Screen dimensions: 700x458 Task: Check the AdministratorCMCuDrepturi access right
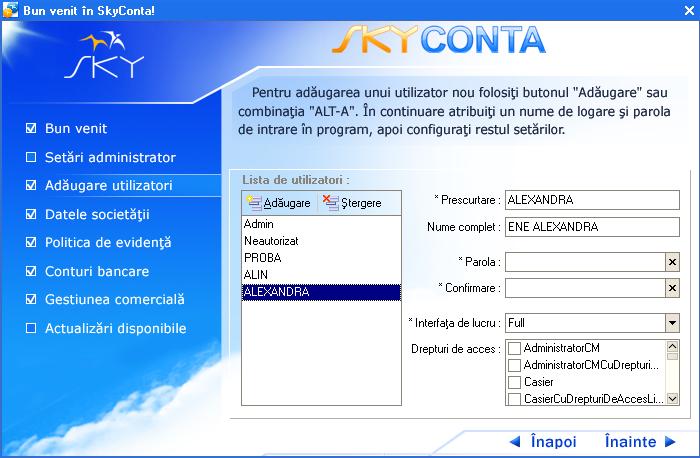coord(514,365)
